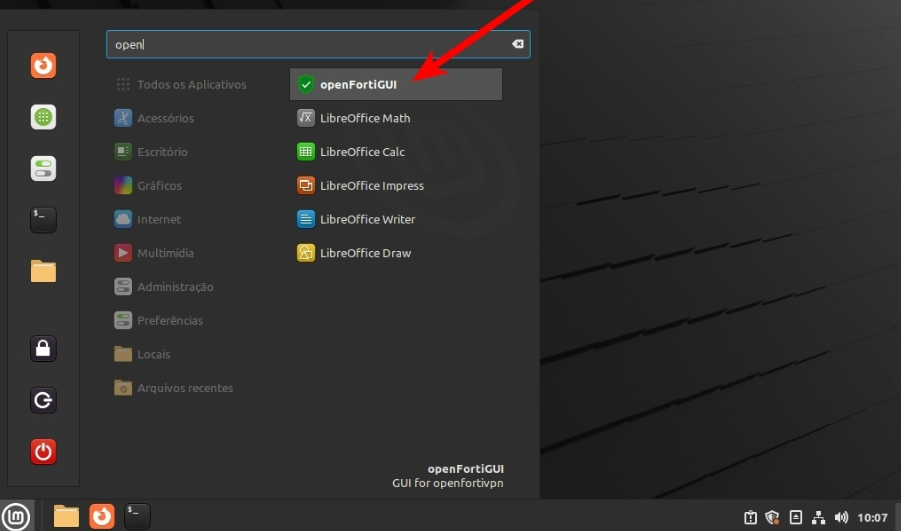Launch Firefox from the menu favorites sidebar
The image size is (901, 531).
(43, 66)
